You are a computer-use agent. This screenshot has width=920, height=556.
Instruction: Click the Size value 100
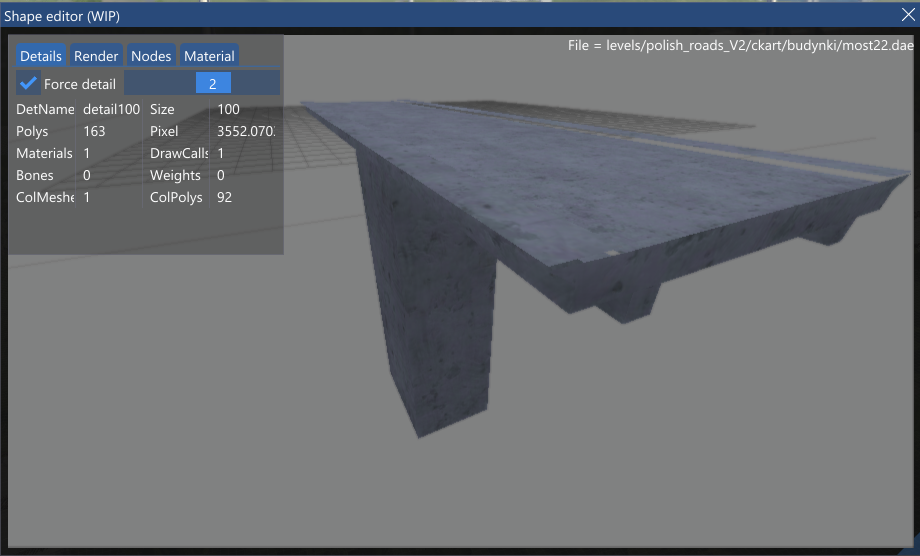[x=228, y=109]
